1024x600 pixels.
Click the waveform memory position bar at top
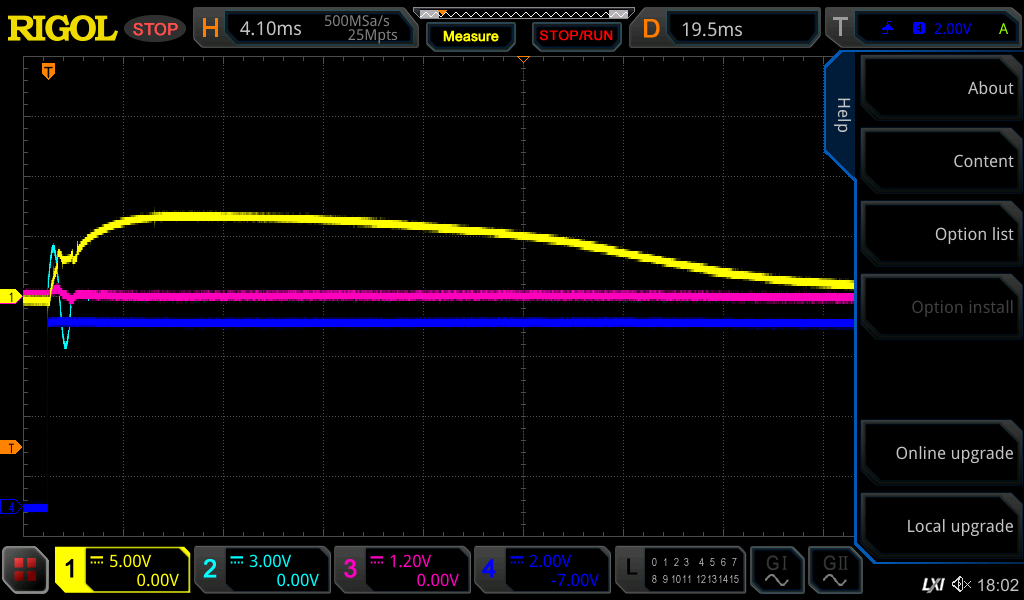tap(523, 14)
